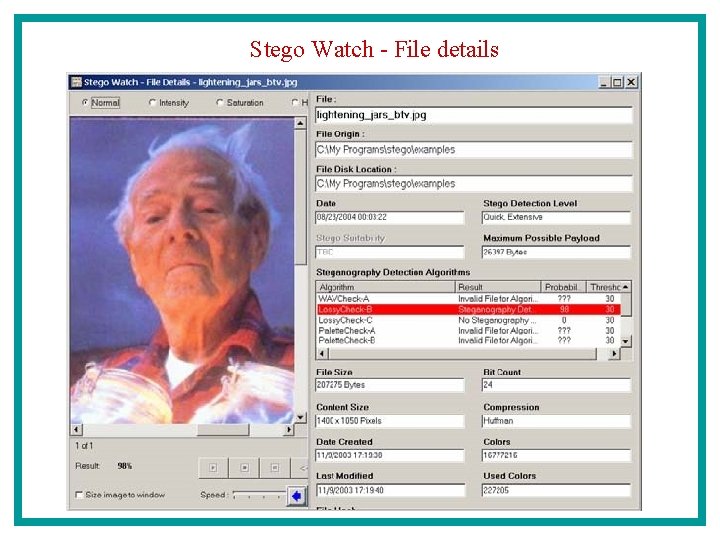
Task: Click the stop playback button
Action: [245, 468]
